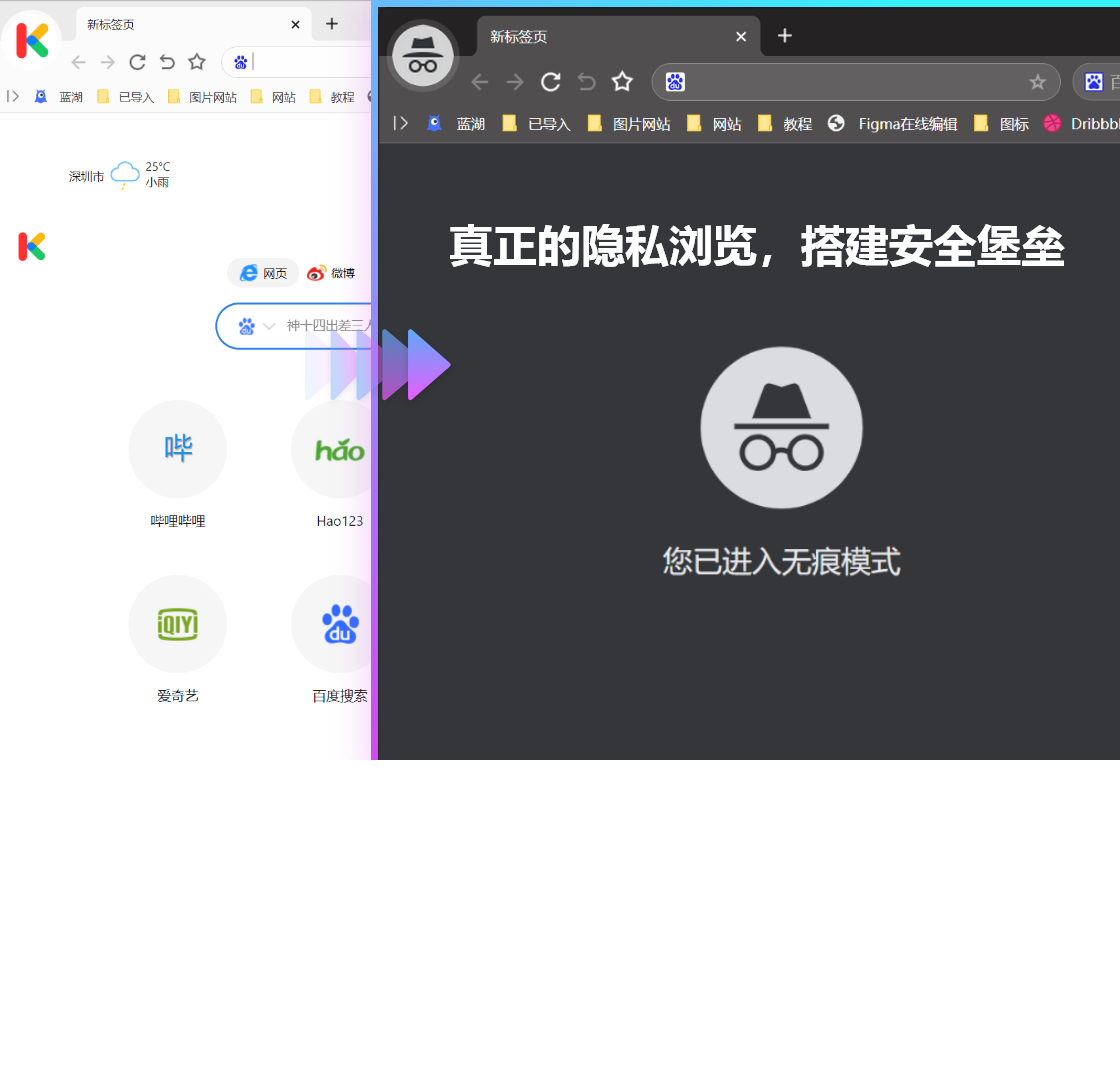Reload the page in the light window
Screen dimensions: 1120x1080
138,63
